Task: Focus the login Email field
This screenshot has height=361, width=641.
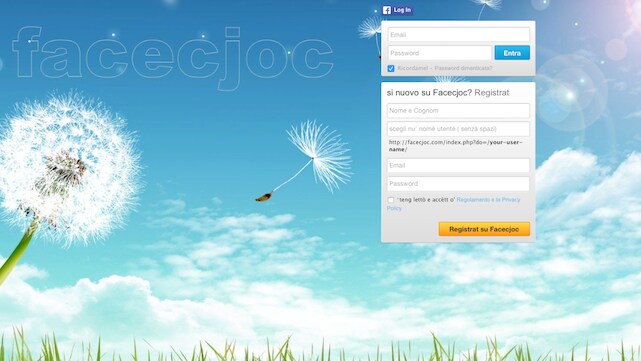Action: click(x=459, y=35)
